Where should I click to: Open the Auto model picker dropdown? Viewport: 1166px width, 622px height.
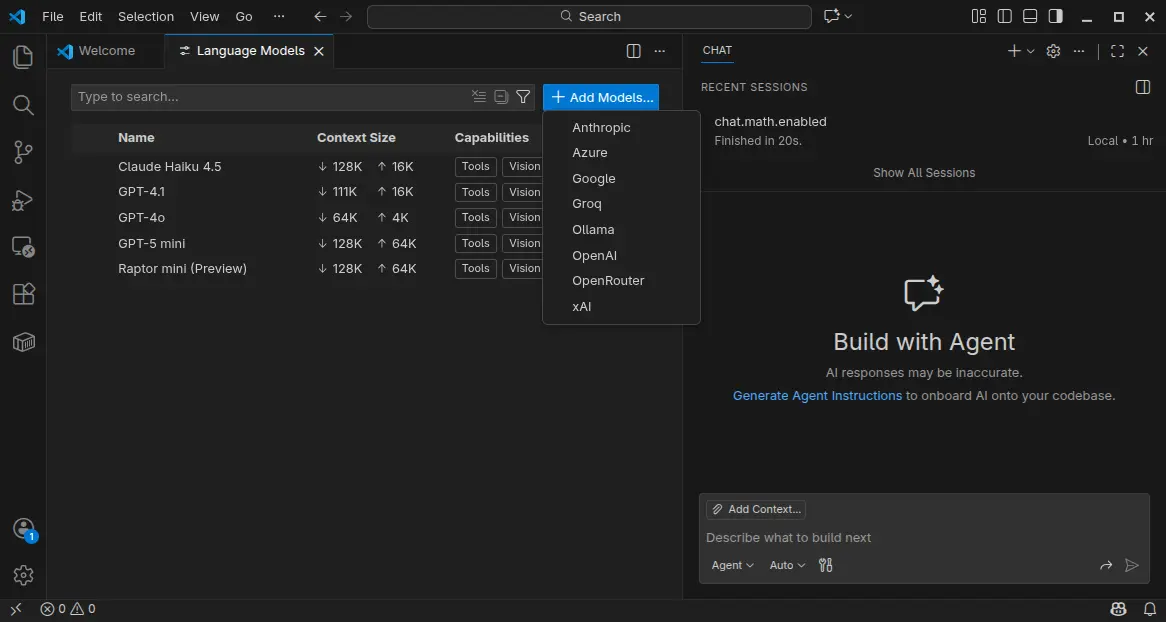click(x=787, y=565)
